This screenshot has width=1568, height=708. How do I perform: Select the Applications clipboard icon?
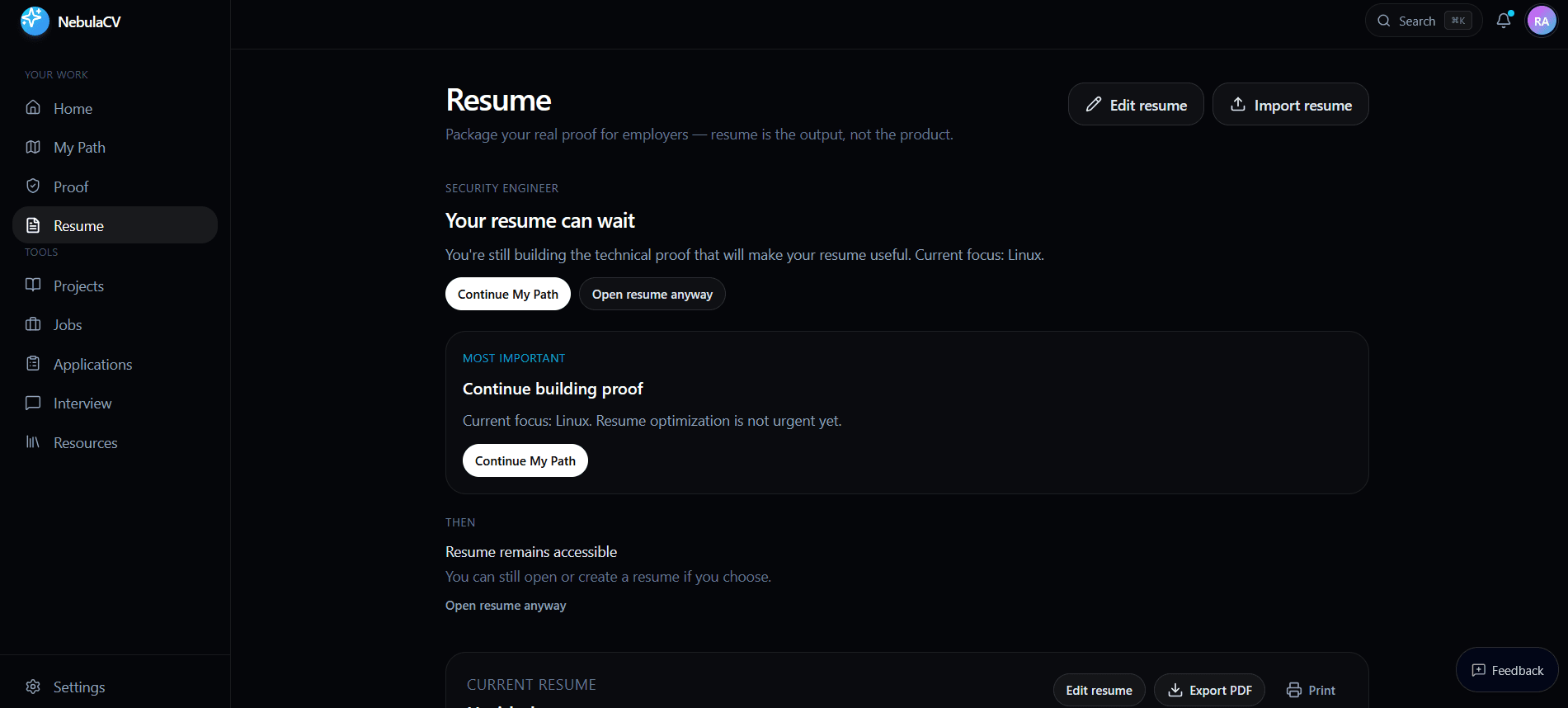[33, 364]
